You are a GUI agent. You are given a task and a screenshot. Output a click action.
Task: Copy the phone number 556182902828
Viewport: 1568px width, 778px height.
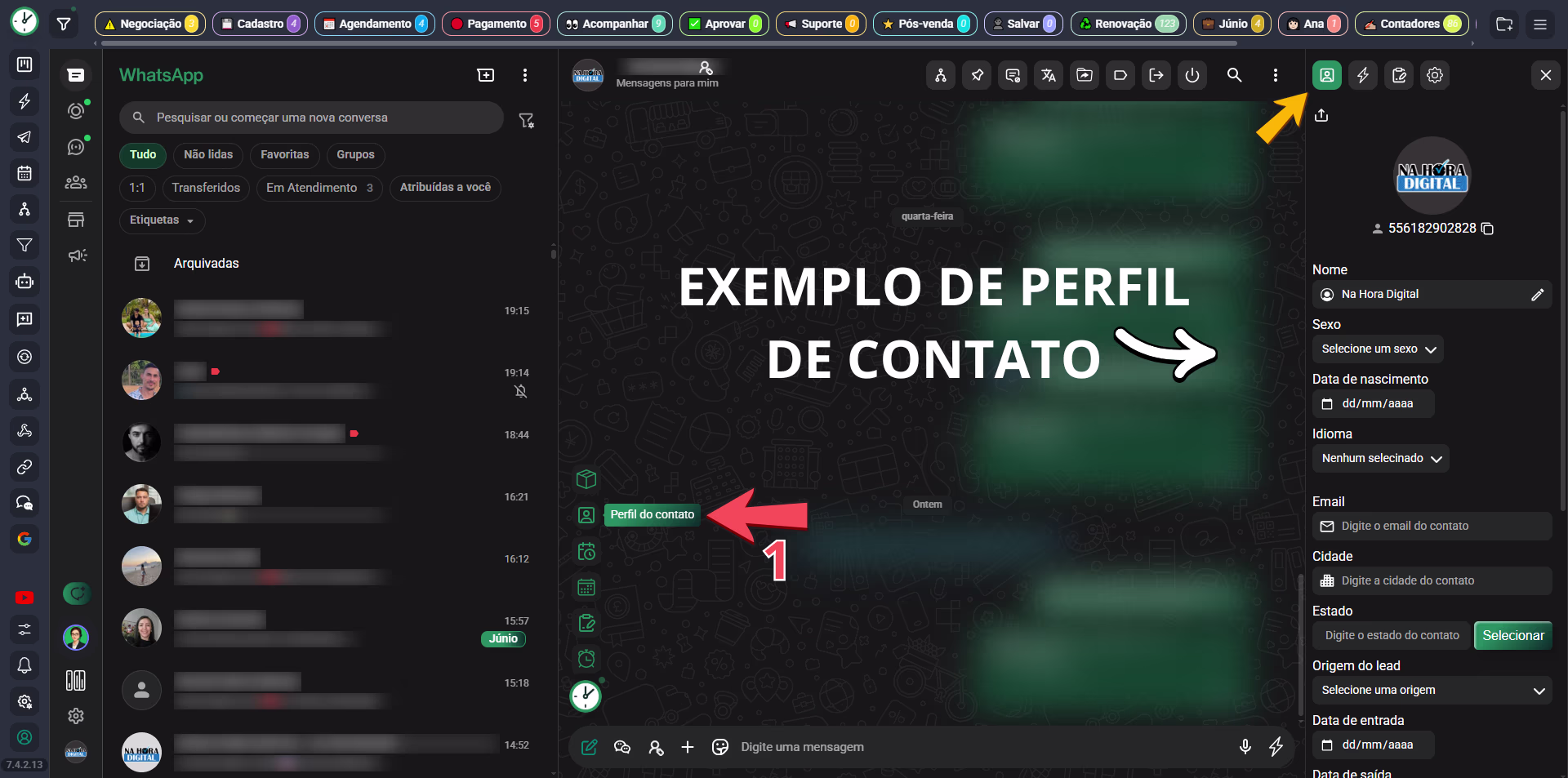click(1487, 229)
